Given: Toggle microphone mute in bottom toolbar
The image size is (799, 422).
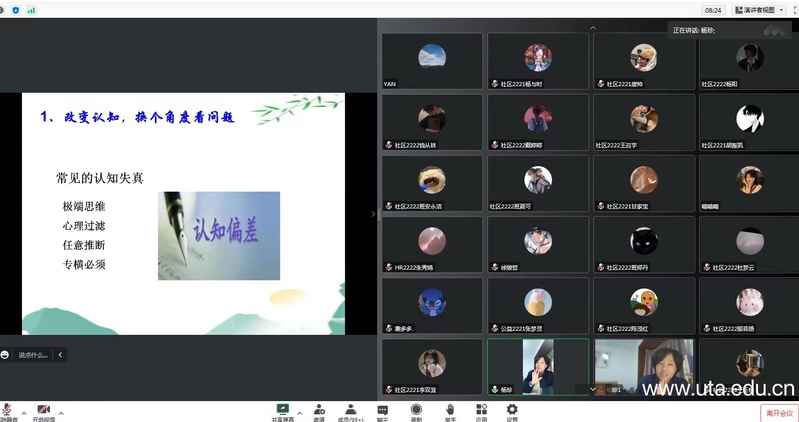Looking at the screenshot, I should 8,411.
